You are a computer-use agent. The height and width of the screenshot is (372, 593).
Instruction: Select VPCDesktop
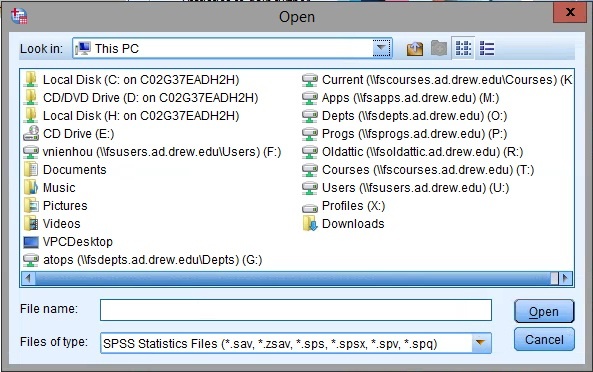(68, 242)
